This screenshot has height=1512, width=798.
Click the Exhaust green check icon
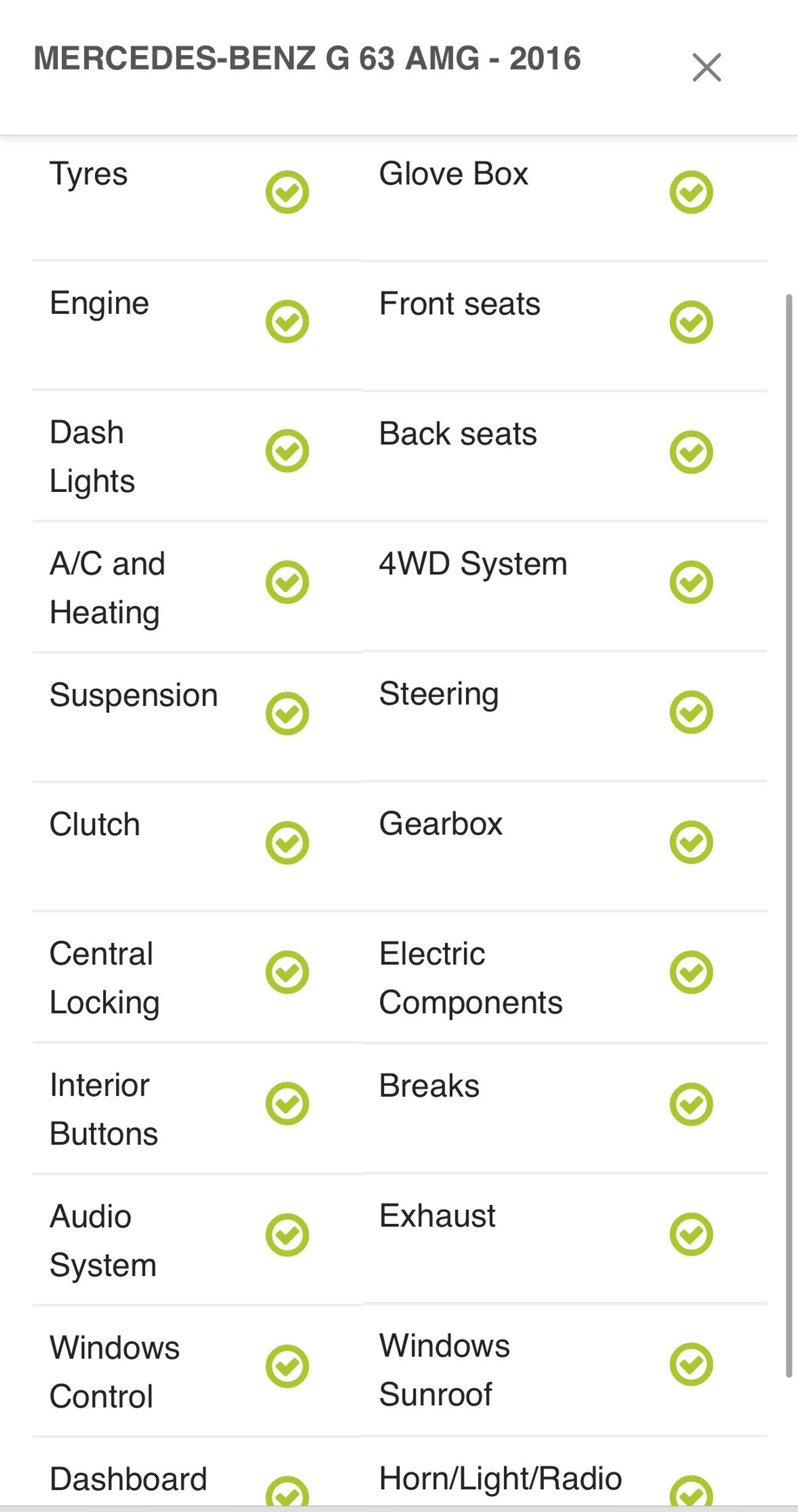coord(691,1234)
